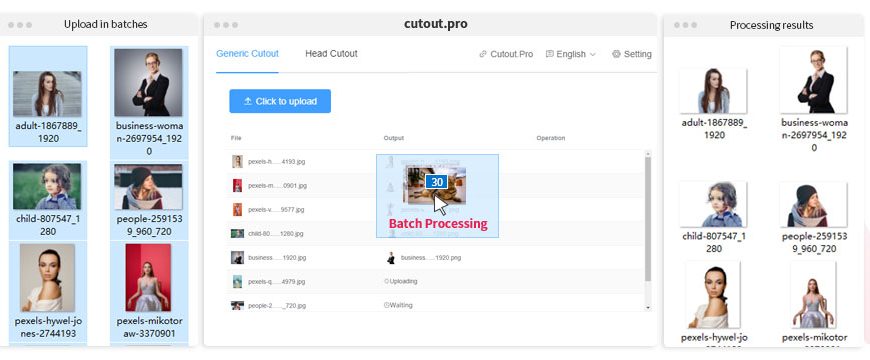Click the small red thumbnail of pexels-m...0901.jpg
870x360 pixels.
pos(237,185)
